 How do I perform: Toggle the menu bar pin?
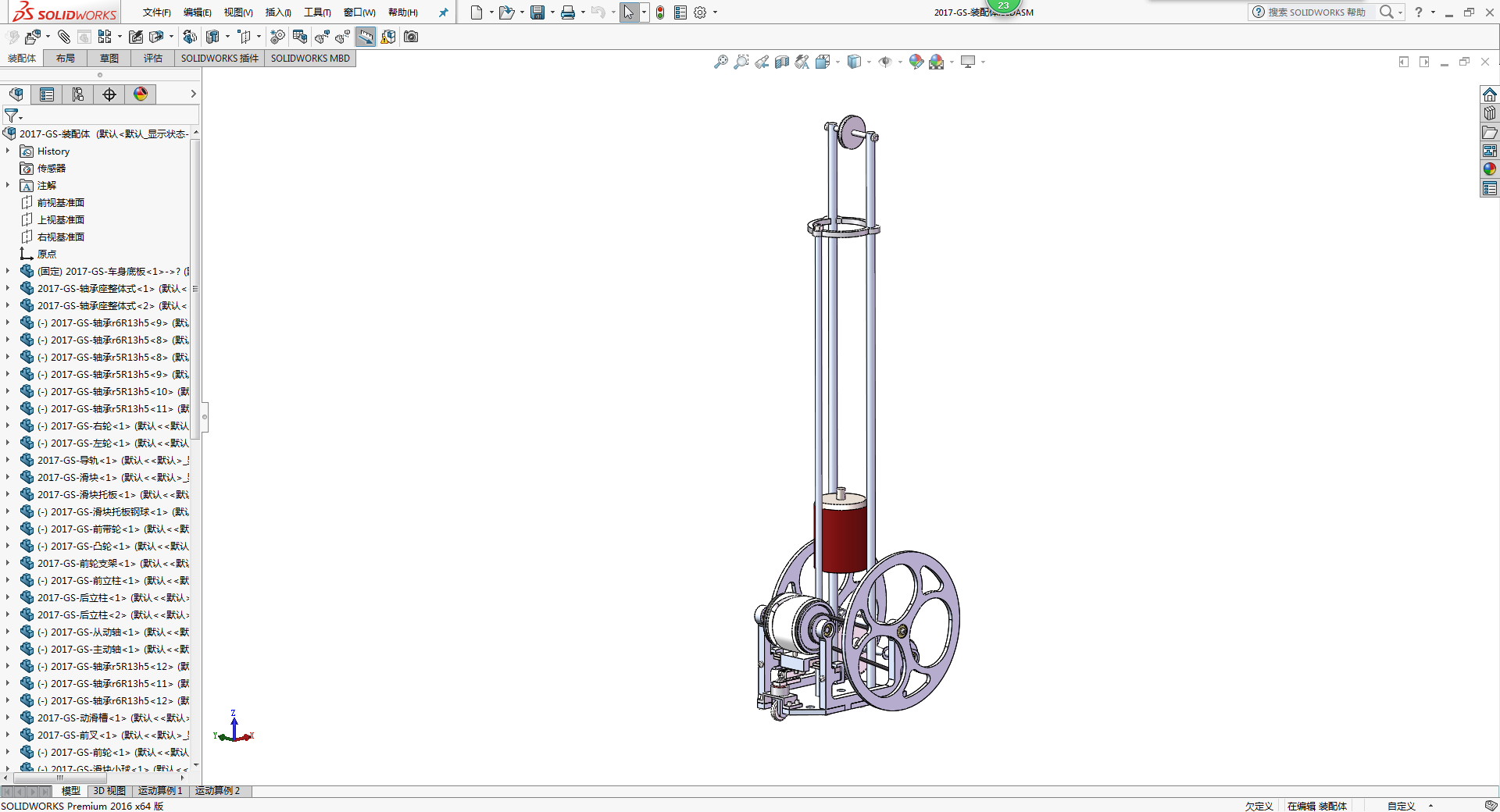pos(443,12)
